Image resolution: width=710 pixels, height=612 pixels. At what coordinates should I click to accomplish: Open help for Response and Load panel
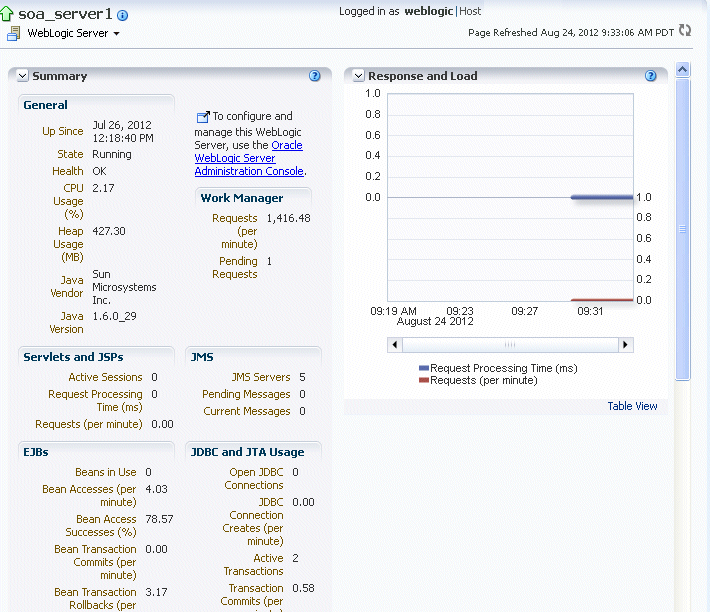coord(651,76)
